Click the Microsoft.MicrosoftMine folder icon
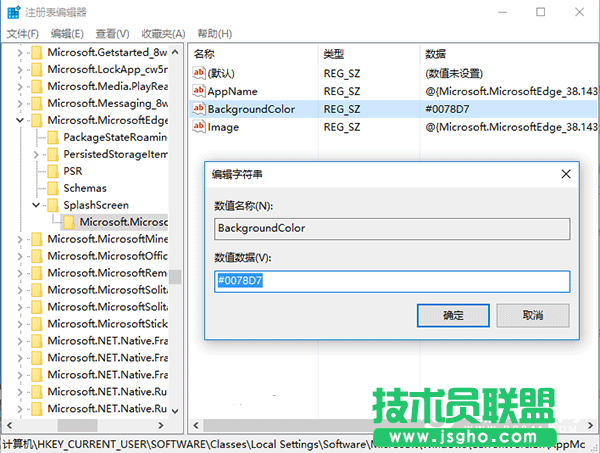Viewport: 600px width, 453px height. [37, 239]
